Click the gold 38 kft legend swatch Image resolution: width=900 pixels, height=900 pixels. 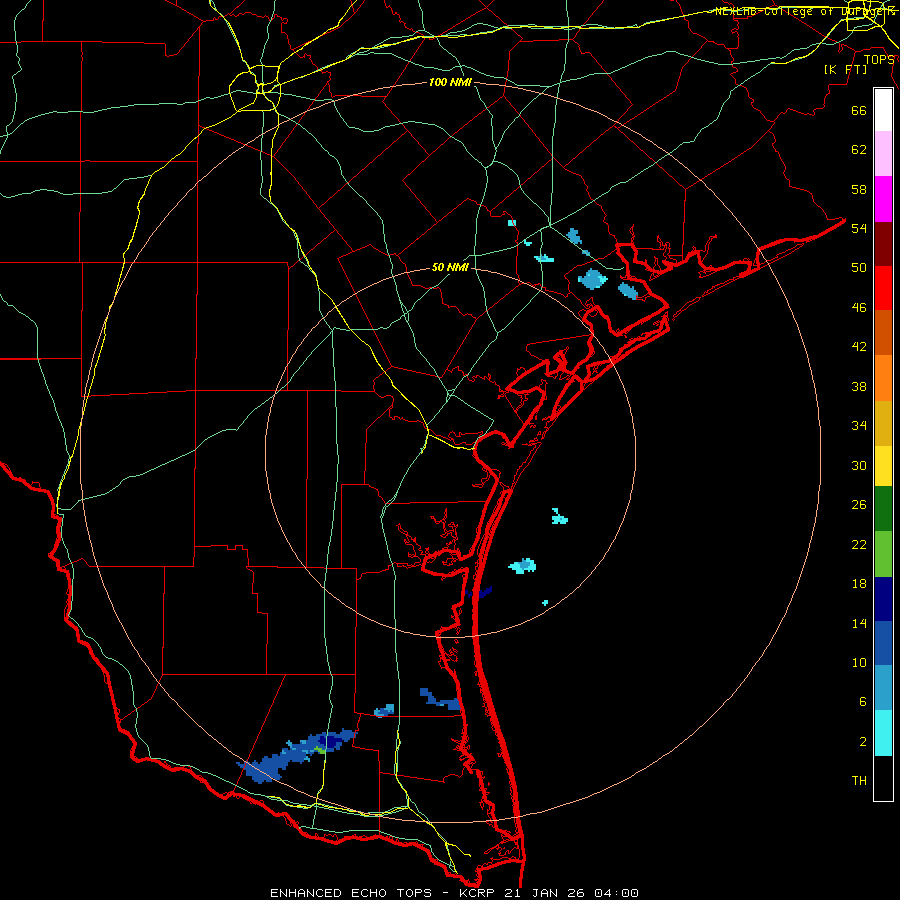pyautogui.click(x=883, y=423)
